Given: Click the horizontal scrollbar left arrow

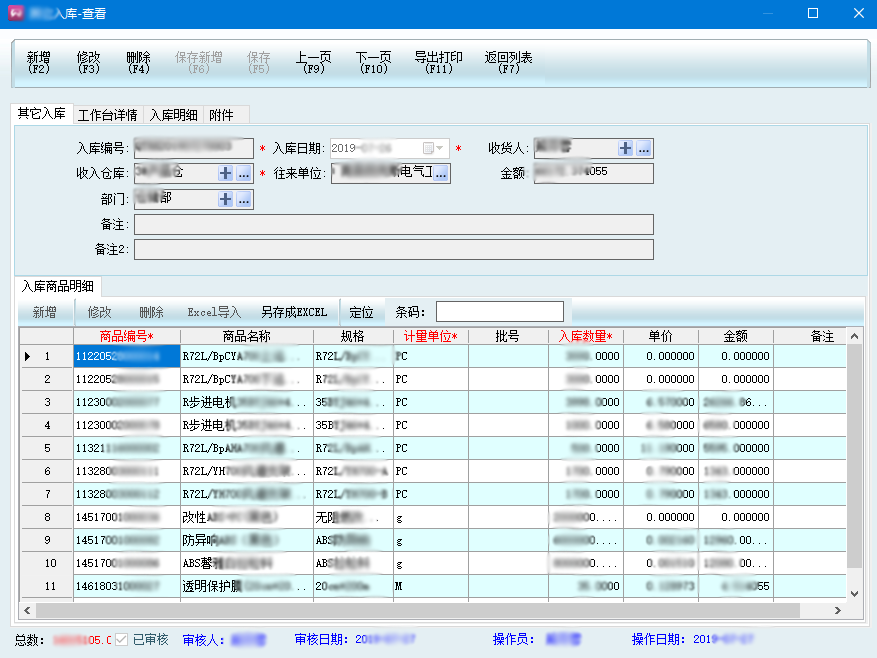Looking at the screenshot, I should pyautogui.click(x=27, y=610).
